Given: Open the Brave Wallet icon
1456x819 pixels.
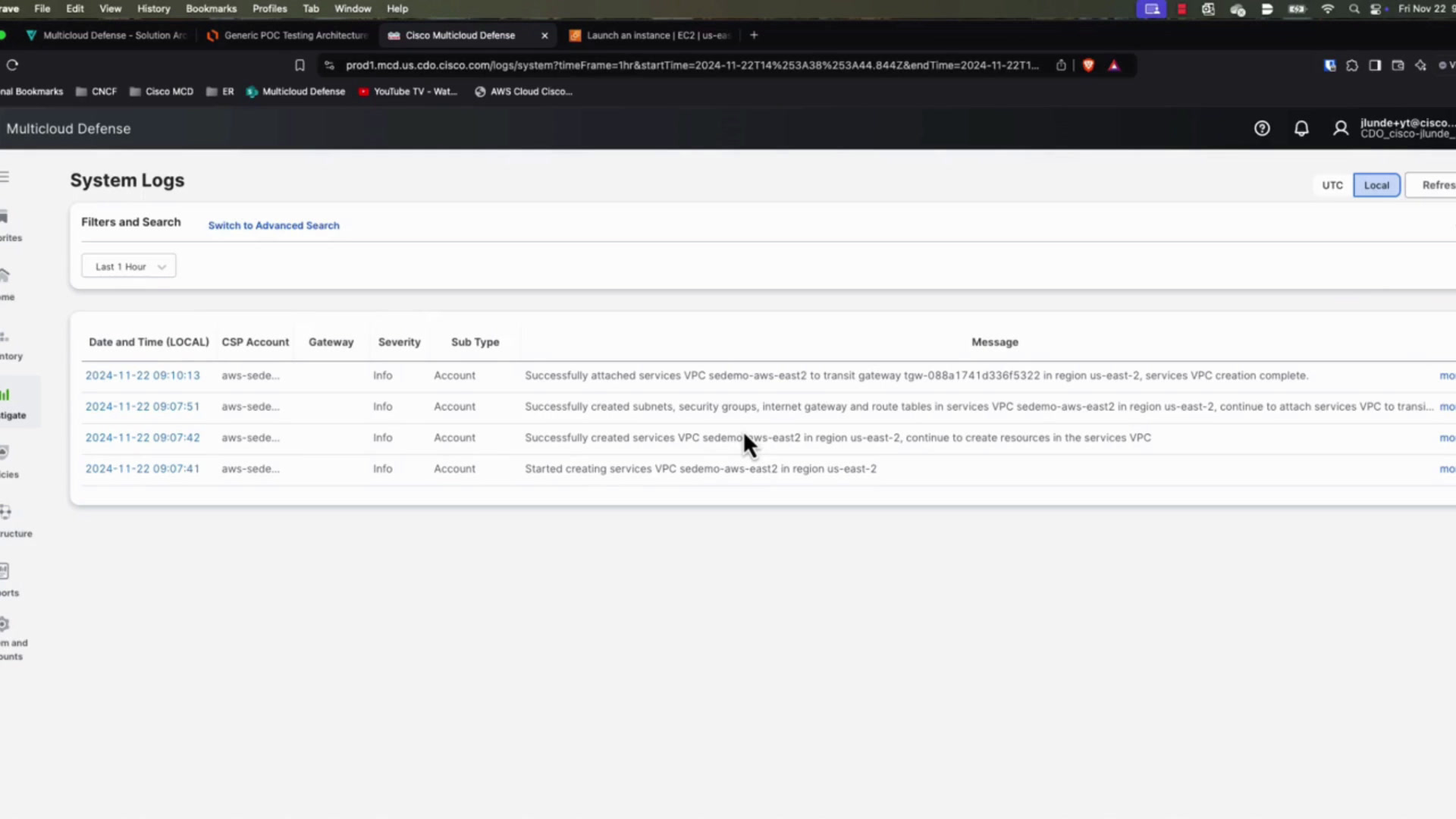Looking at the screenshot, I should tap(1398, 65).
